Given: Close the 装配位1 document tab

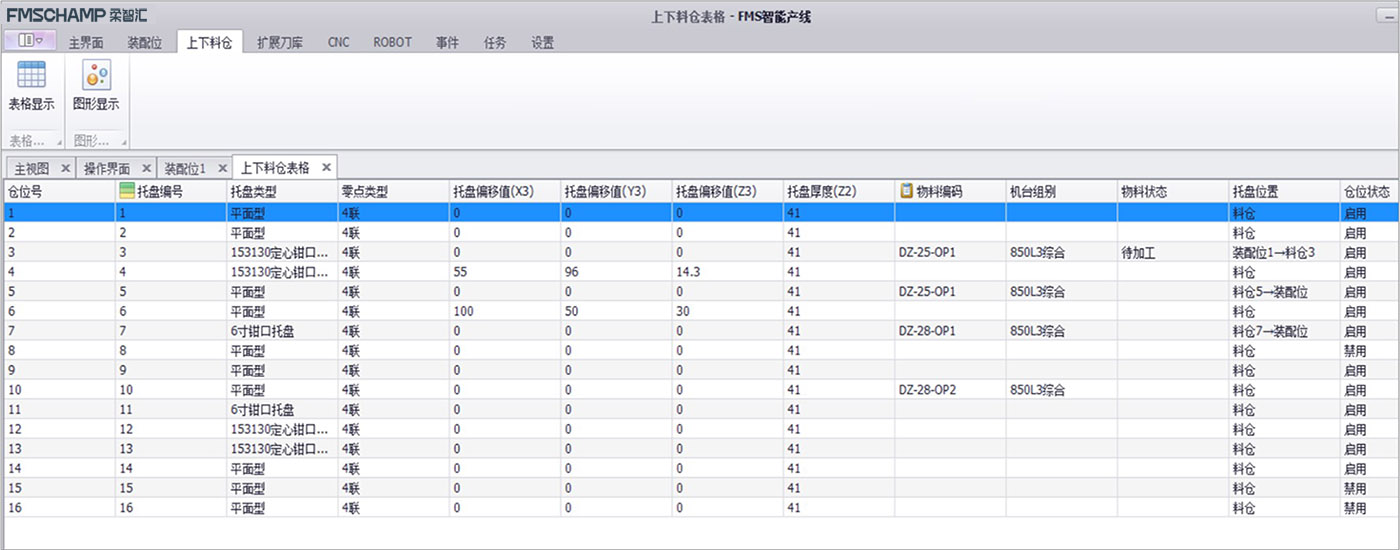Looking at the screenshot, I should [221, 168].
